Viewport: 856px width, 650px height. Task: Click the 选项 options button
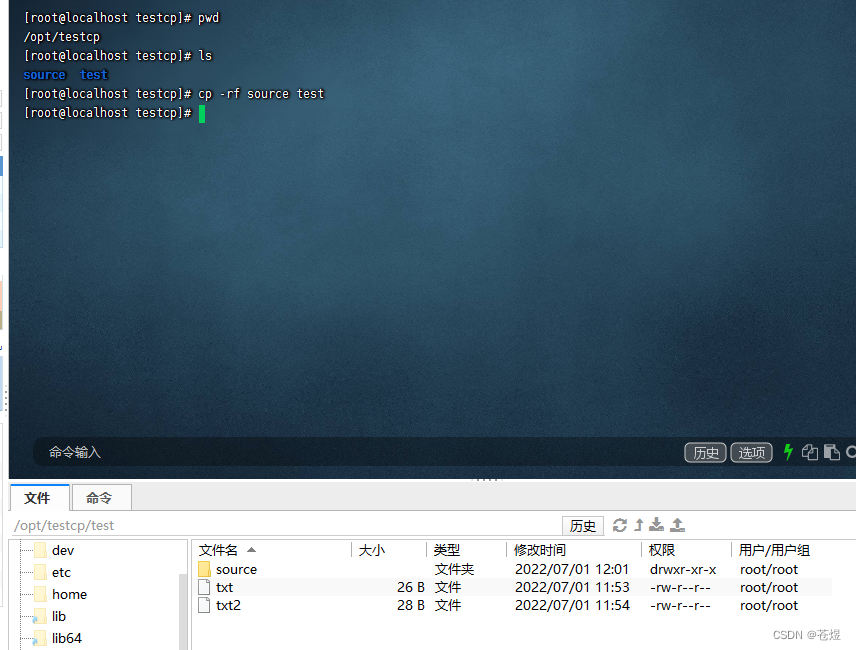click(751, 452)
